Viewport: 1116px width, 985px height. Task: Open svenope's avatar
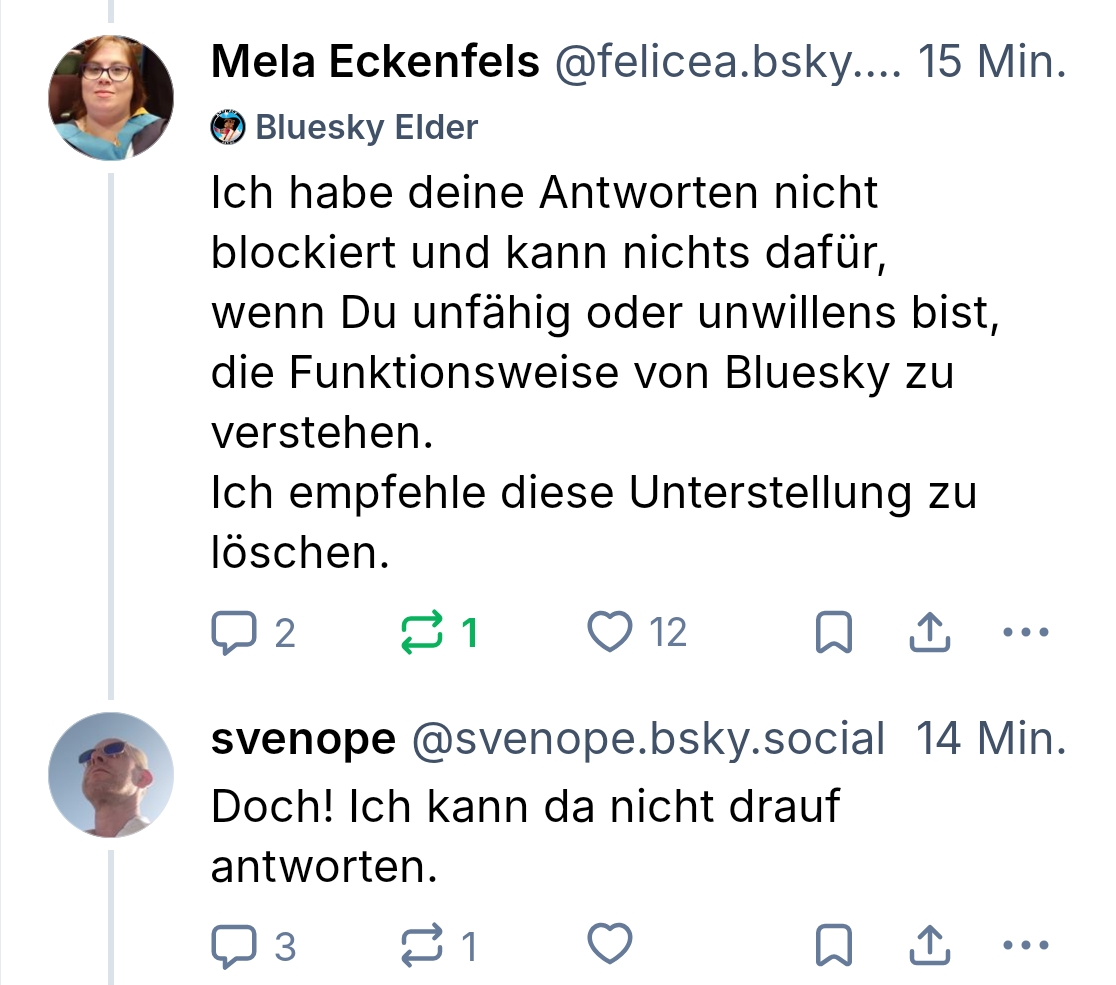(111, 774)
